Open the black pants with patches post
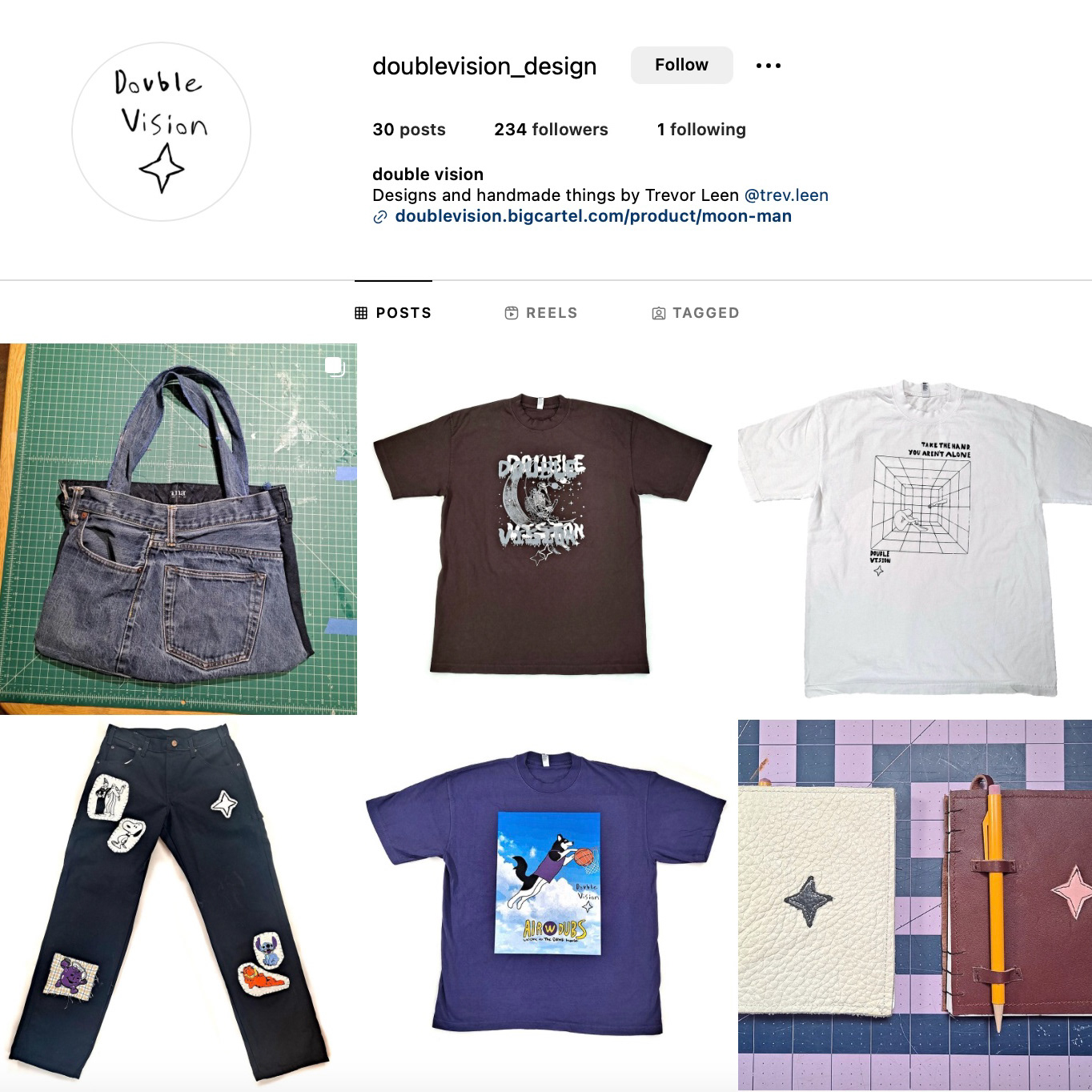The height and width of the screenshot is (1092, 1092). 179,905
